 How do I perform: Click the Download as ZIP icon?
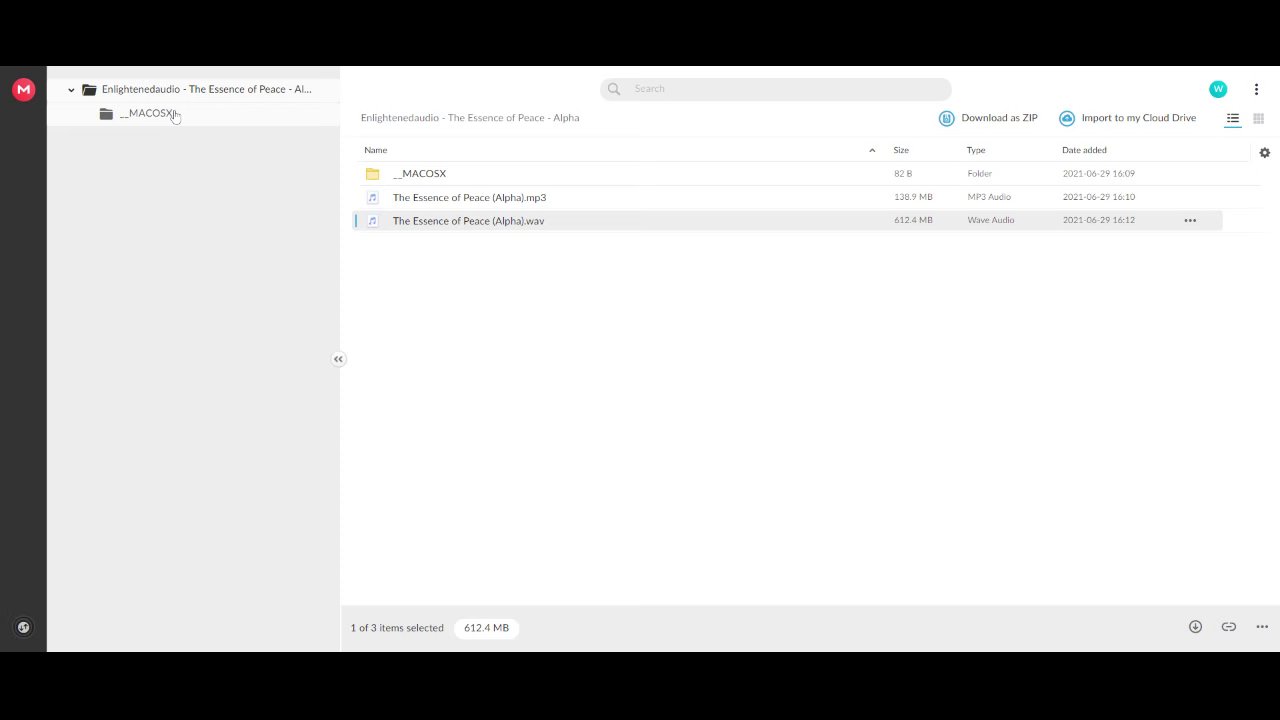point(946,118)
